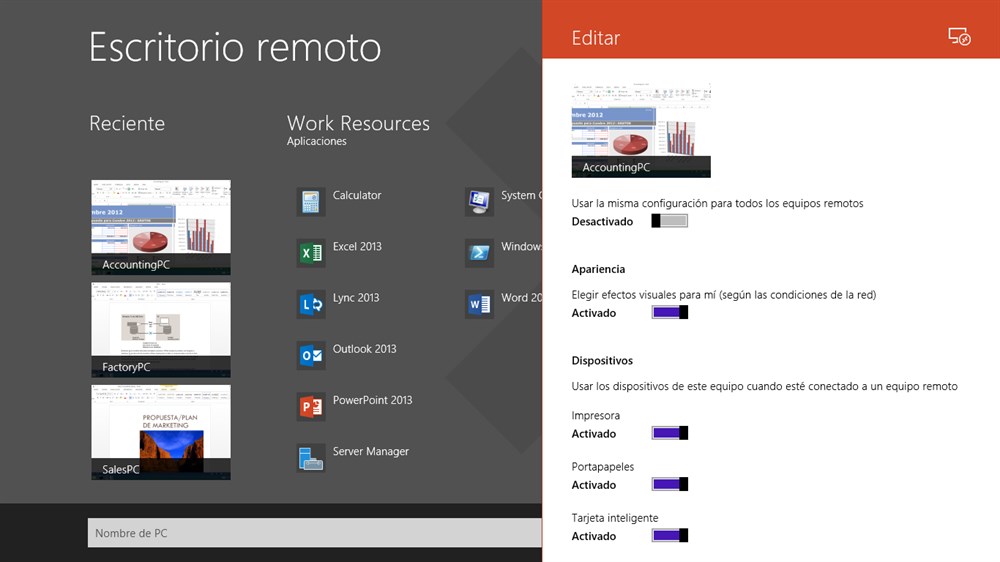
Task: Open the Calculator app icon
Action: coord(311,201)
